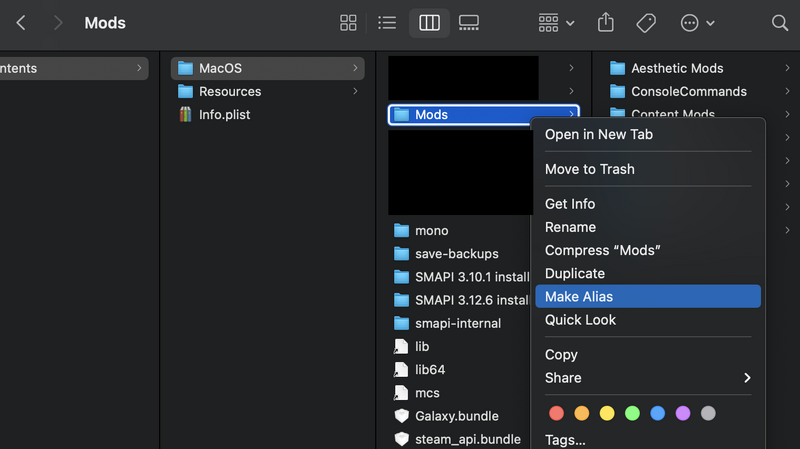Select SMAPI 3.12.6 installer folder
This screenshot has height=449, width=800.
click(x=461, y=300)
